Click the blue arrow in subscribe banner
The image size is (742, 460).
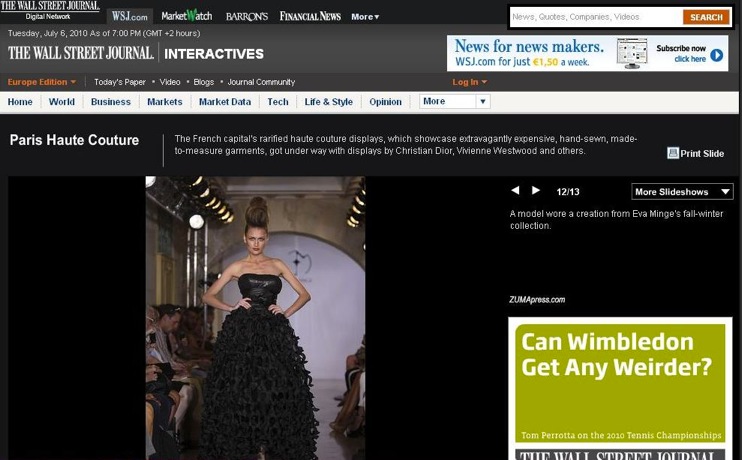click(x=716, y=55)
